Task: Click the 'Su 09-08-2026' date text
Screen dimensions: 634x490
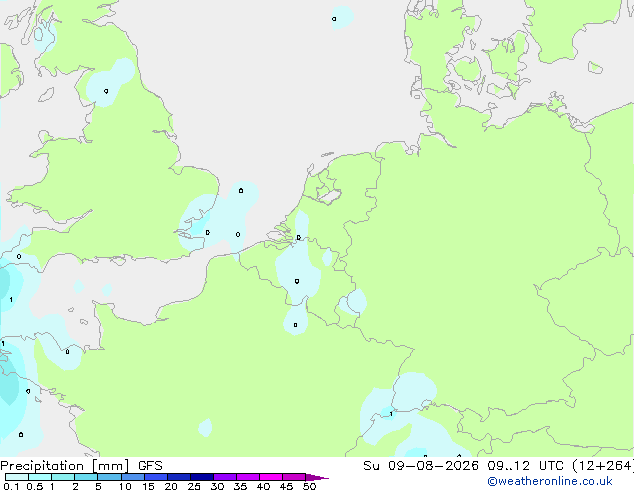Action: pos(421,466)
